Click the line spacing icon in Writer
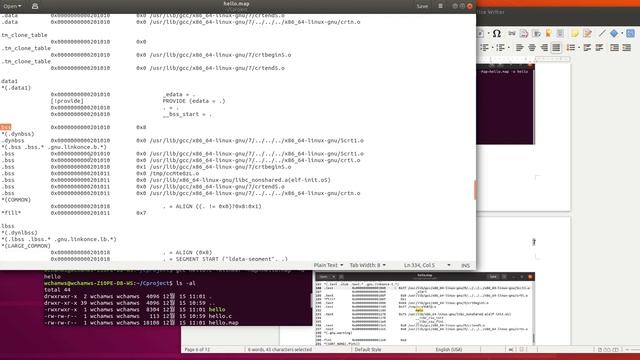The width and height of the screenshot is (640, 360). pyautogui.click(x=571, y=47)
